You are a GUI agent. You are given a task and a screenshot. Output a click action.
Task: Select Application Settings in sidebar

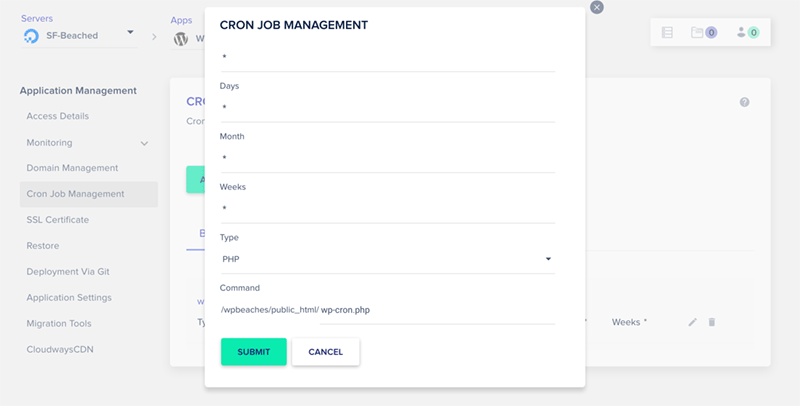(69, 297)
